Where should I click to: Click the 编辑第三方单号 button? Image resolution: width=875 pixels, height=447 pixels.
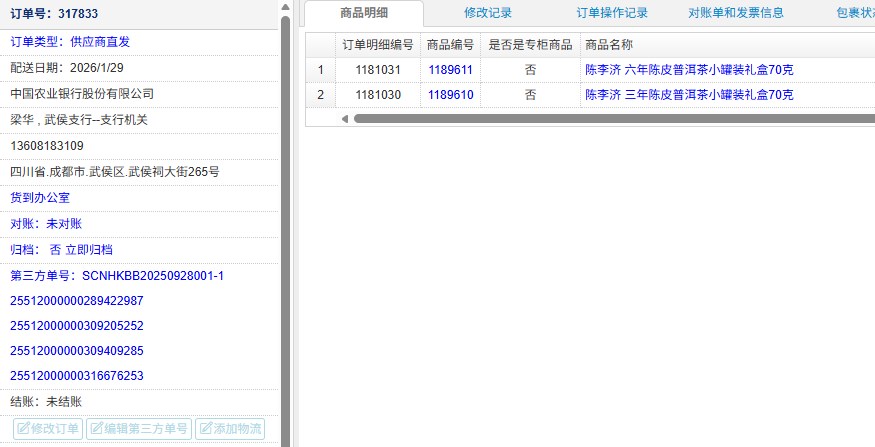(x=139, y=429)
